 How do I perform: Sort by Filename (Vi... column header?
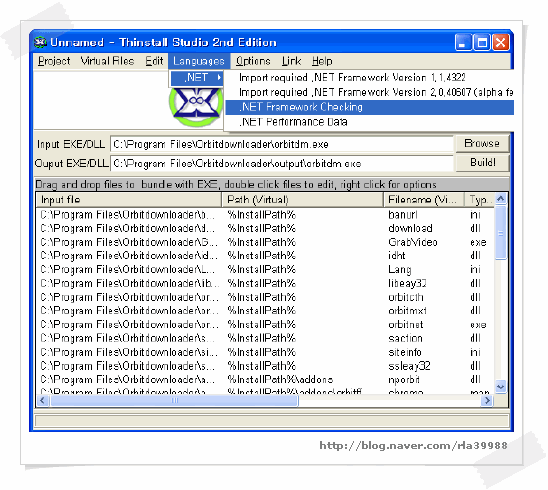coord(424,200)
